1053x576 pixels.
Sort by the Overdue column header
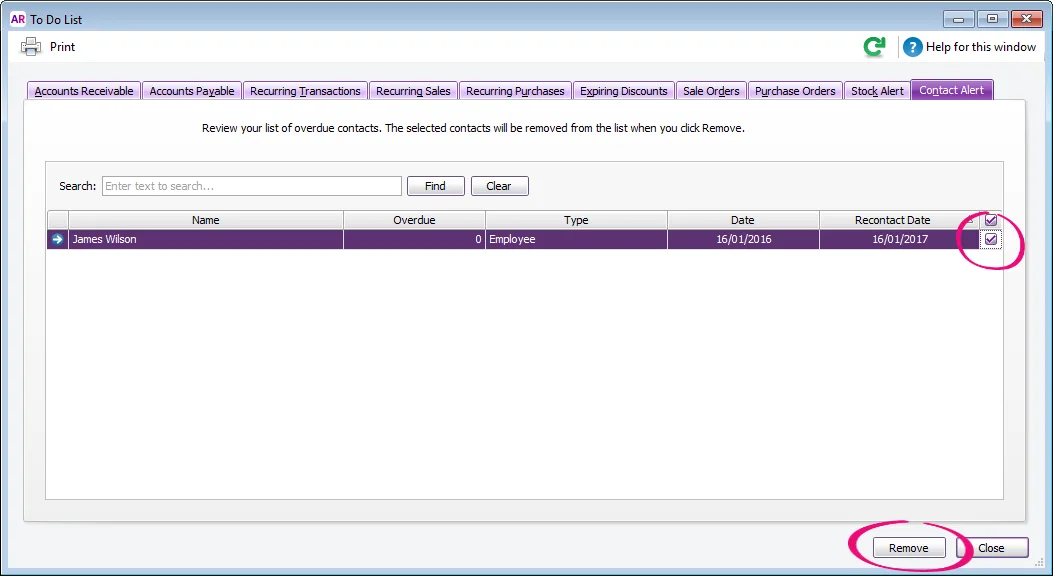414,220
